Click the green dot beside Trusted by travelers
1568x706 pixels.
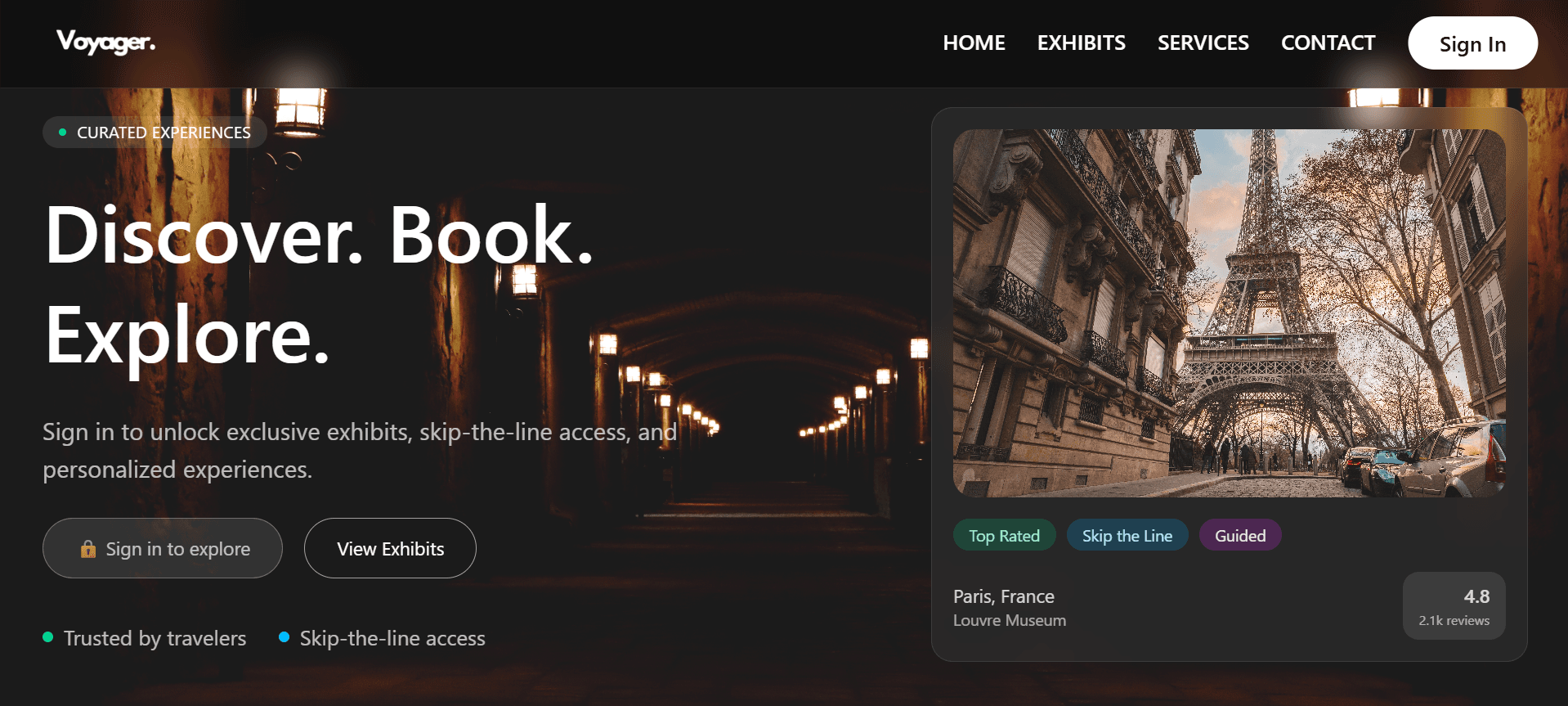click(48, 636)
